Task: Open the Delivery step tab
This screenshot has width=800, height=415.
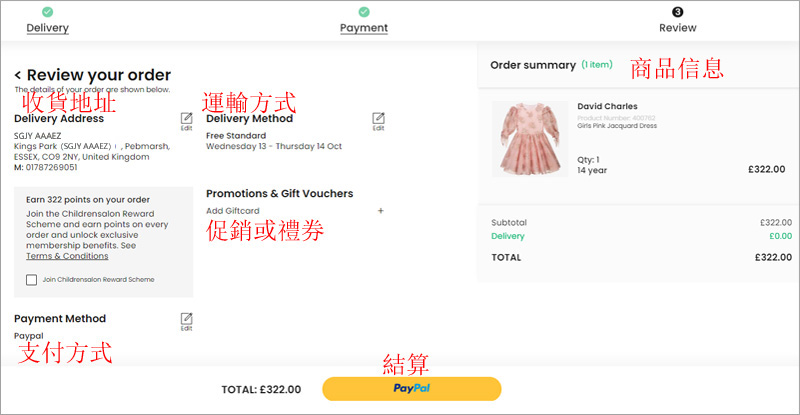Action: (47, 28)
